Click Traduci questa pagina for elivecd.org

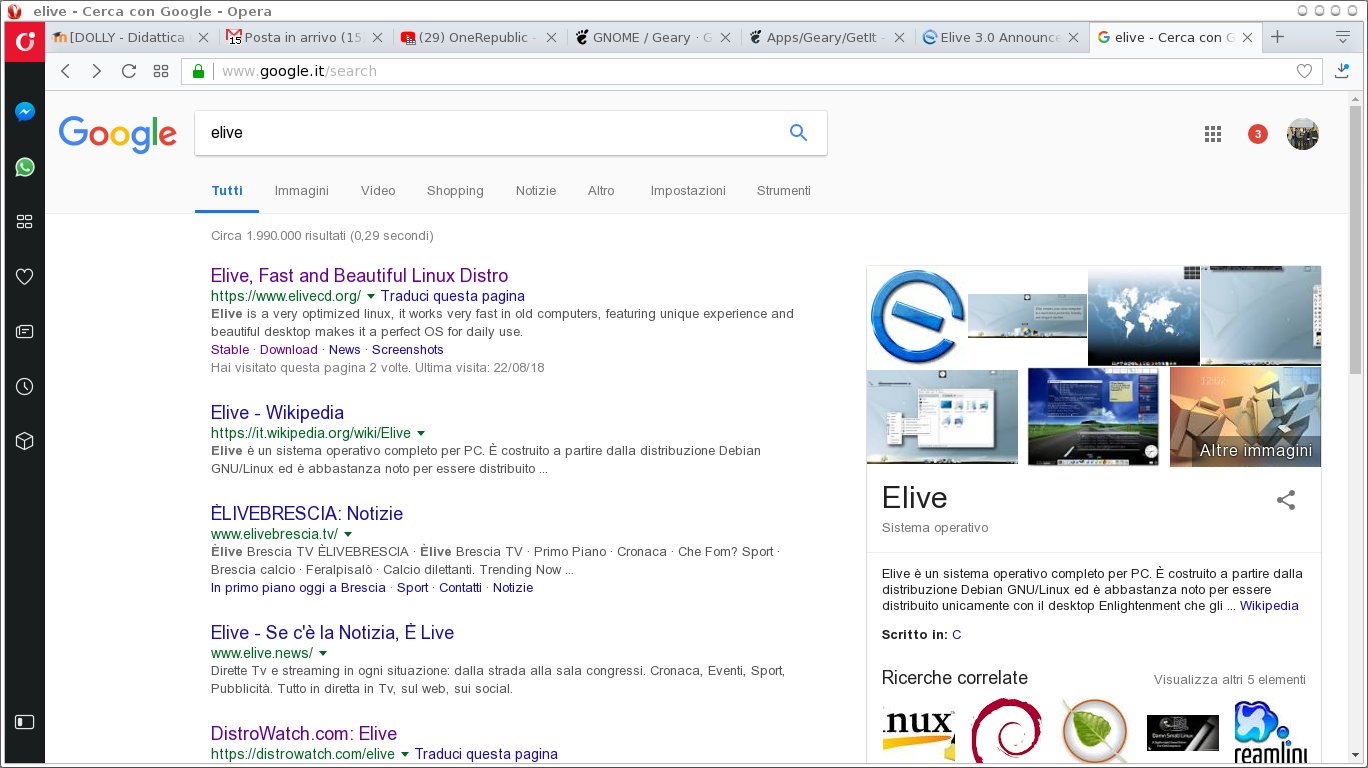click(453, 296)
